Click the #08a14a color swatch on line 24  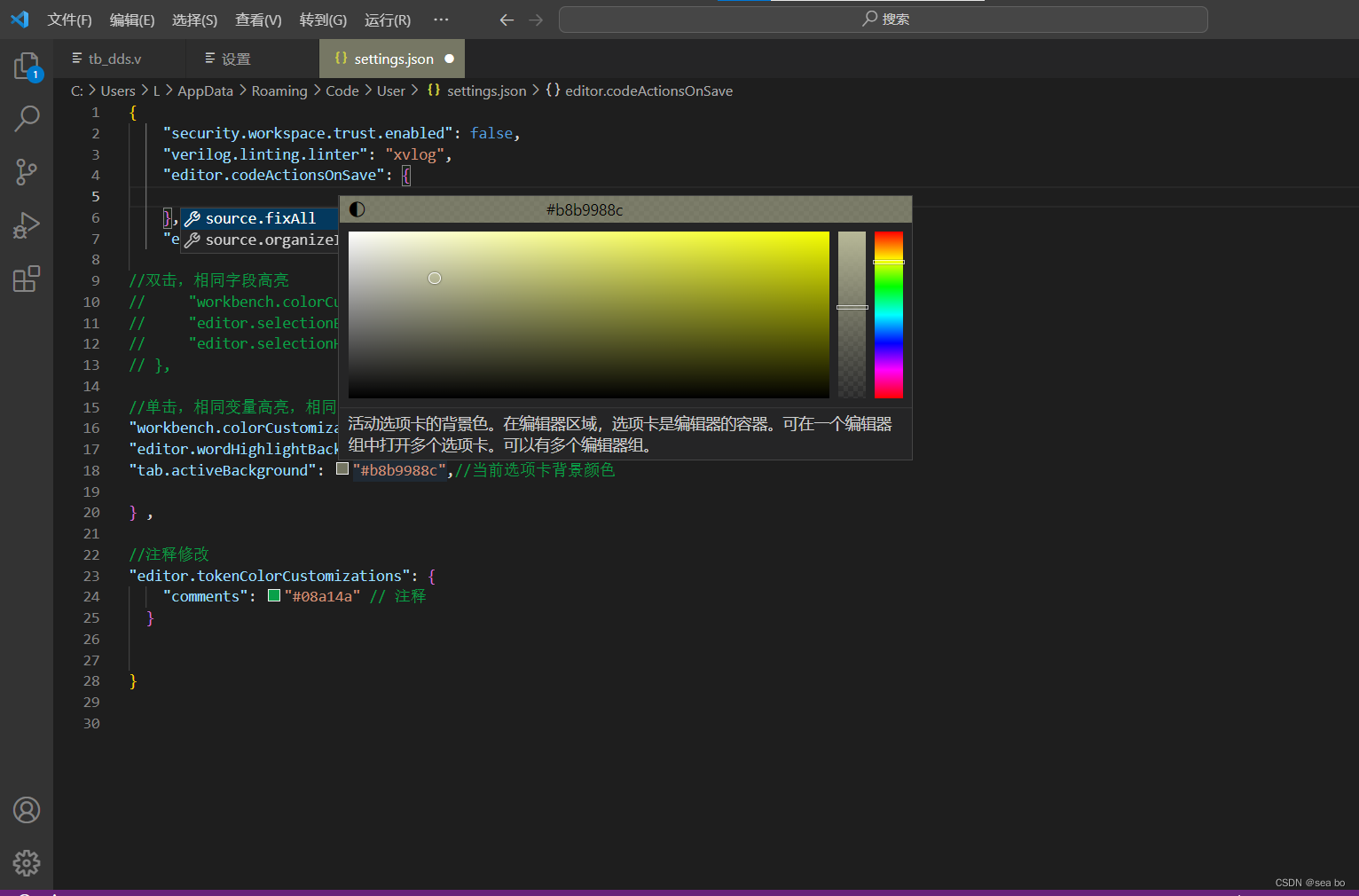pos(274,595)
